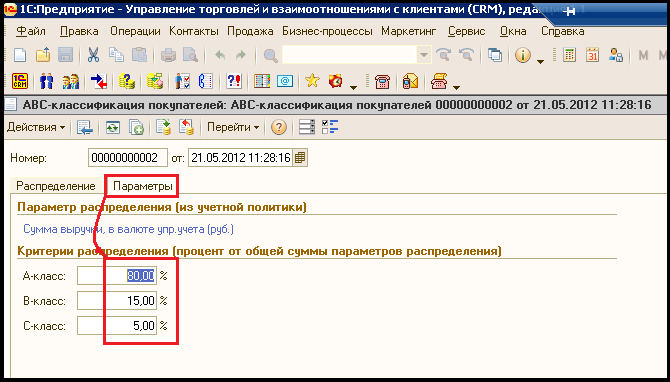Viewport: 670px width, 382px height.
Task: Open the checklist task icon
Action: click(x=183, y=81)
